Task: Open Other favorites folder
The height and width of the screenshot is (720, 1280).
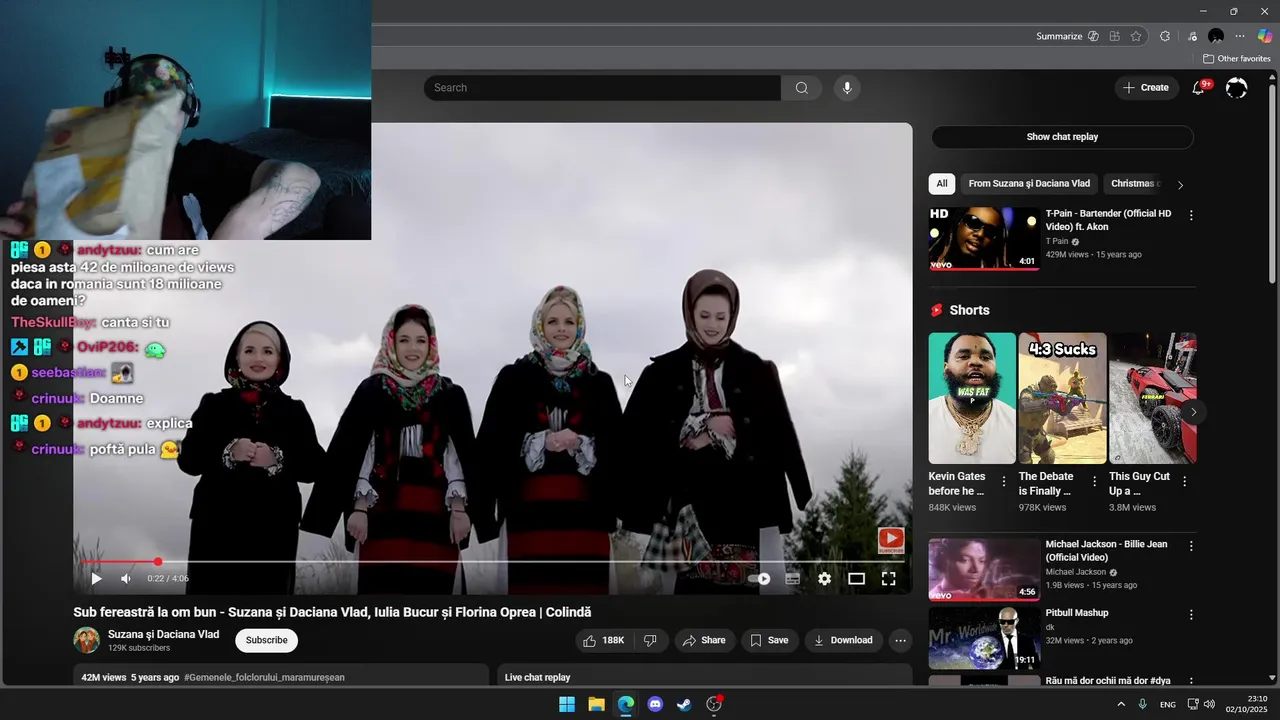Action: (x=1237, y=59)
